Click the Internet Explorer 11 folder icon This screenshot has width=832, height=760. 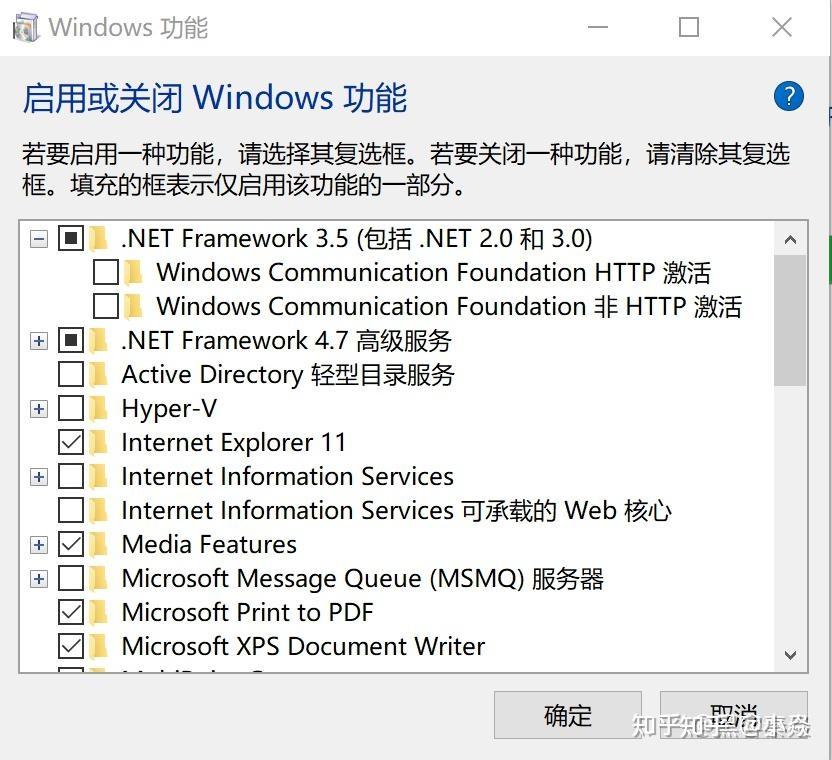(99, 442)
